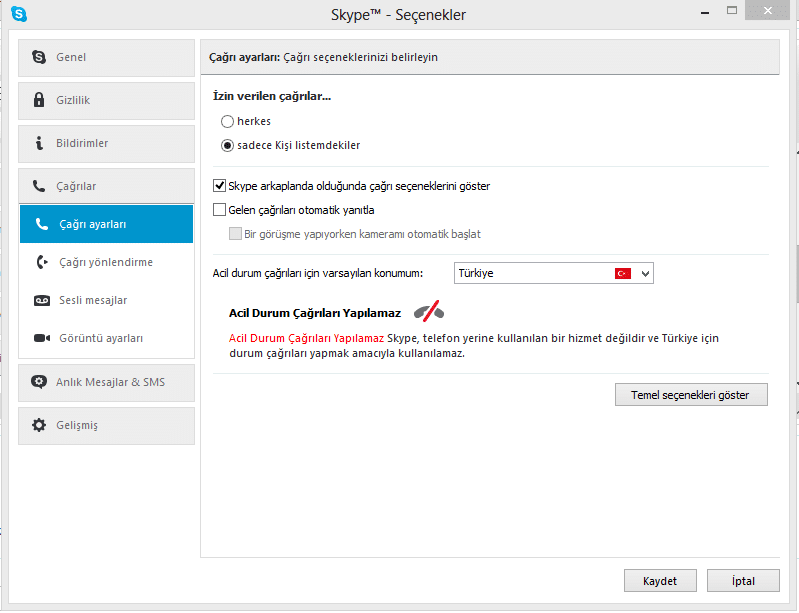Uncheck 'Skype arkaplanda olduğunda çağrı seçeneklerini göster'

219,185
